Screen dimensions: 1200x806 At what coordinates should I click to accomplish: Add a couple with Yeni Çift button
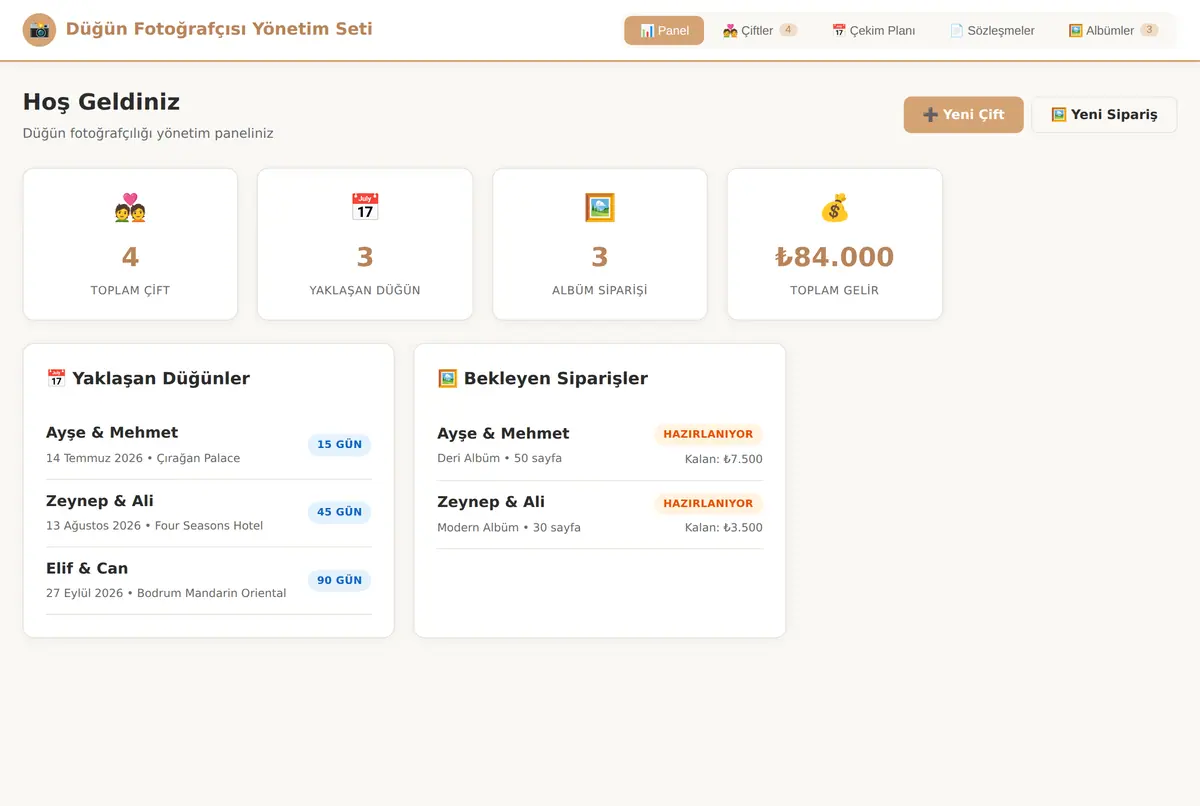tap(963, 115)
